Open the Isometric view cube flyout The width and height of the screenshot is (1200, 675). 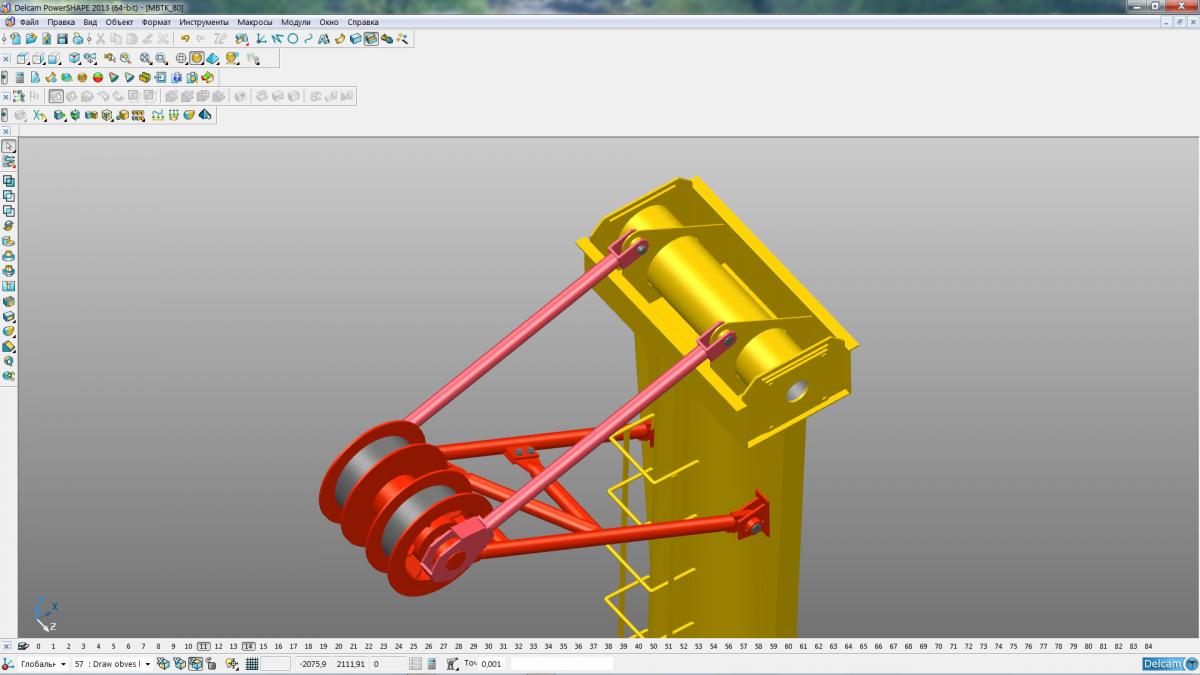click(x=75, y=59)
